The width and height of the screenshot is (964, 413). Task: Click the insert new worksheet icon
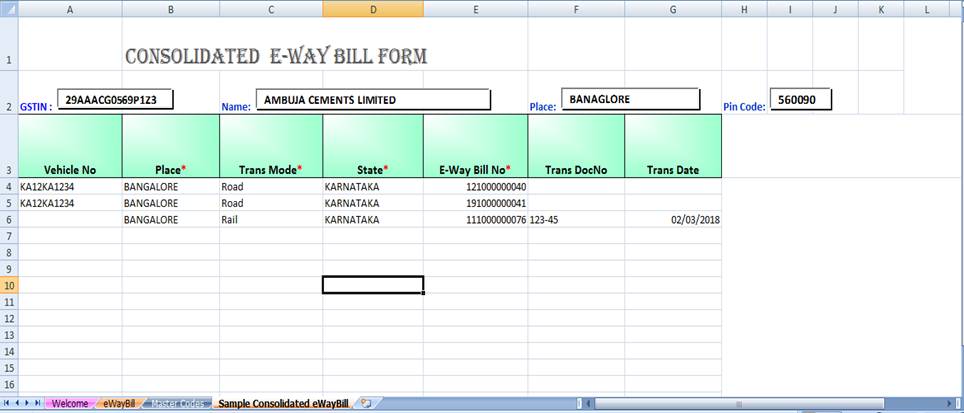366,404
